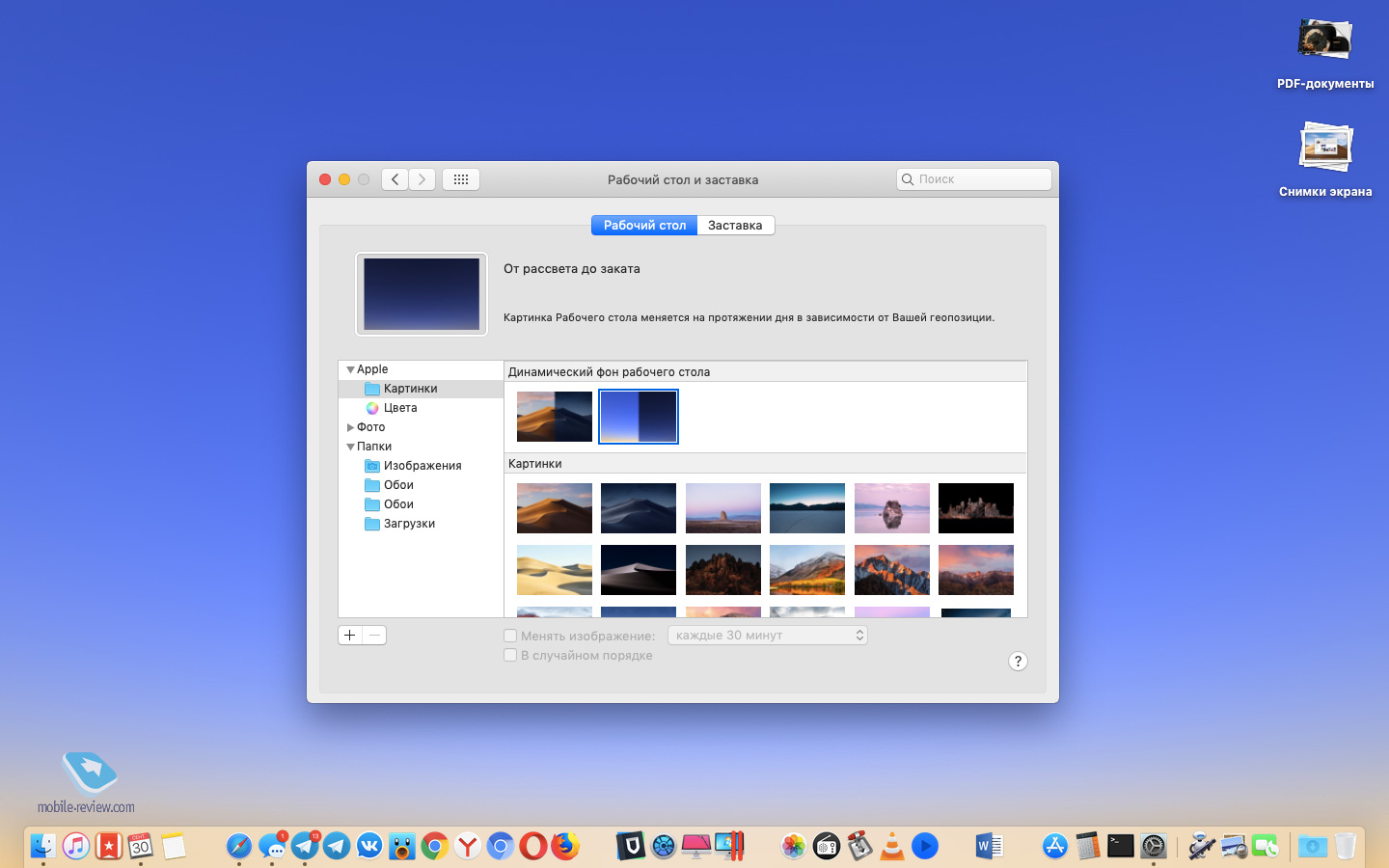1389x868 pixels.
Task: Open the 'PDF-документы' desktop stack
Action: pyautogui.click(x=1325, y=53)
